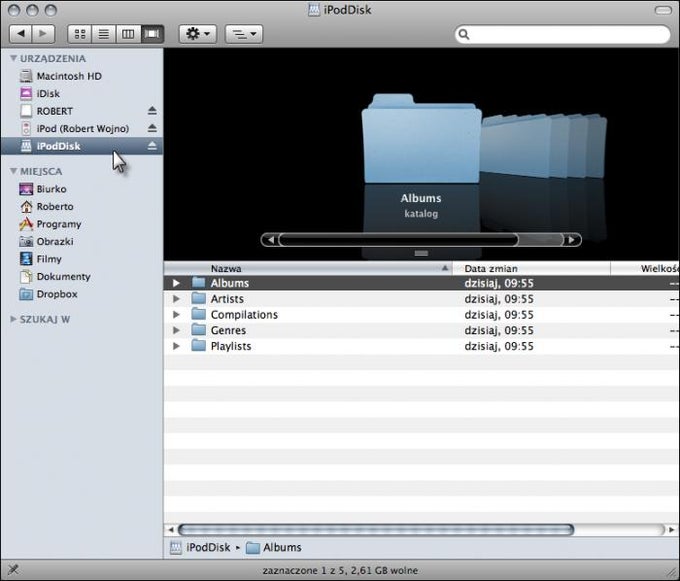
Task: Click Albums in the path bar
Action: pos(274,548)
